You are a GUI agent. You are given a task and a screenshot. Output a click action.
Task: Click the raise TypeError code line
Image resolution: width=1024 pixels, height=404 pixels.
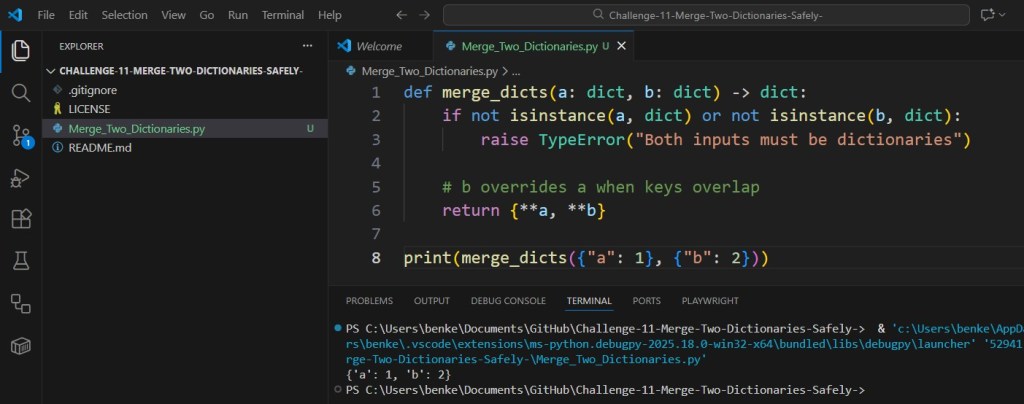click(726, 140)
